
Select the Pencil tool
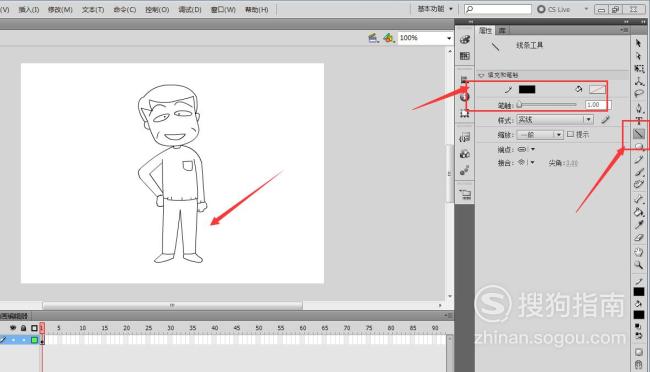pos(639,160)
